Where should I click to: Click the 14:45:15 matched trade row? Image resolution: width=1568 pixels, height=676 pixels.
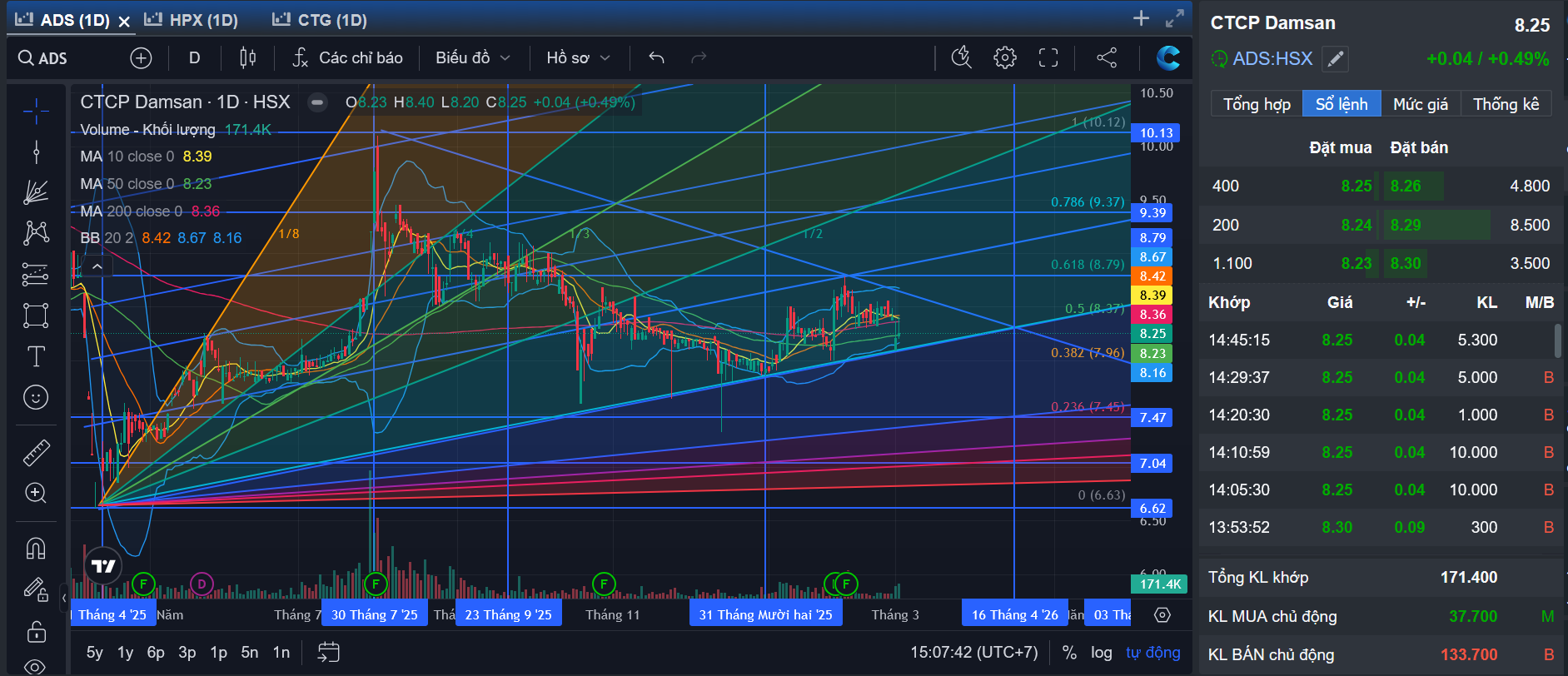tap(1381, 340)
